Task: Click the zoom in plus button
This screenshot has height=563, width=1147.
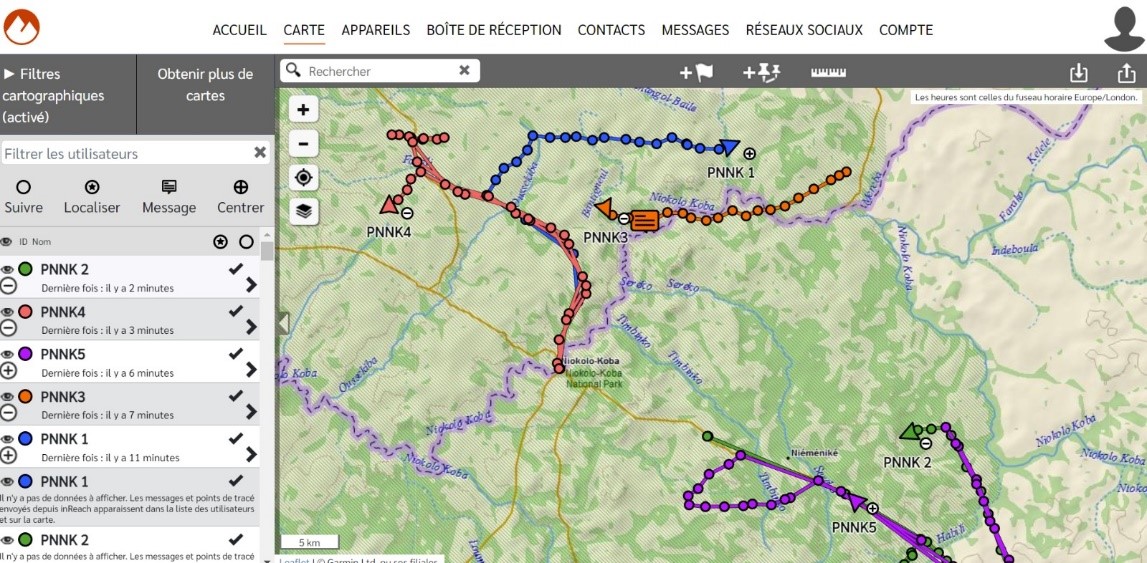Action: (x=303, y=109)
